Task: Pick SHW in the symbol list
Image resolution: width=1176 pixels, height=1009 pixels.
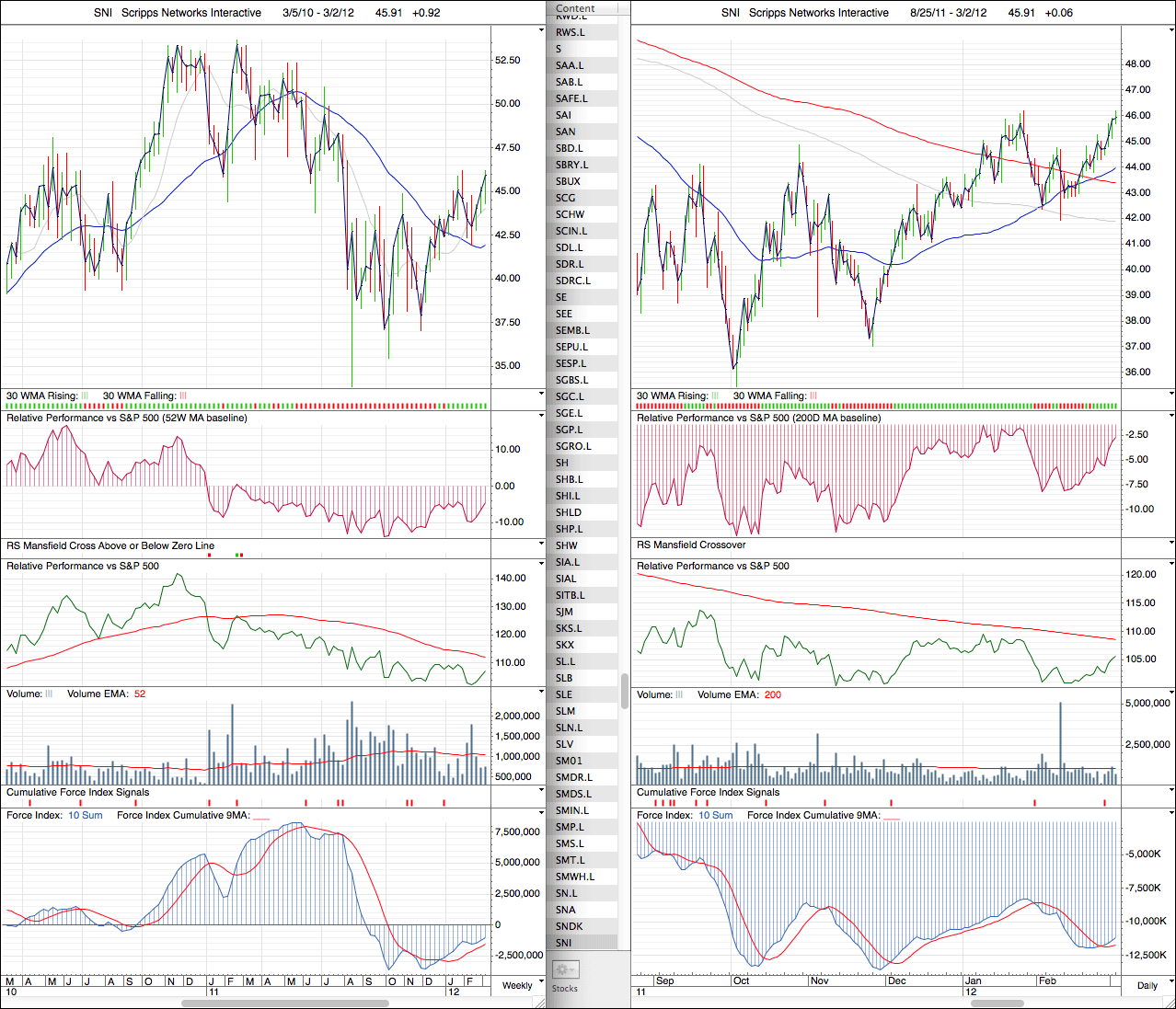Action: 566,545
